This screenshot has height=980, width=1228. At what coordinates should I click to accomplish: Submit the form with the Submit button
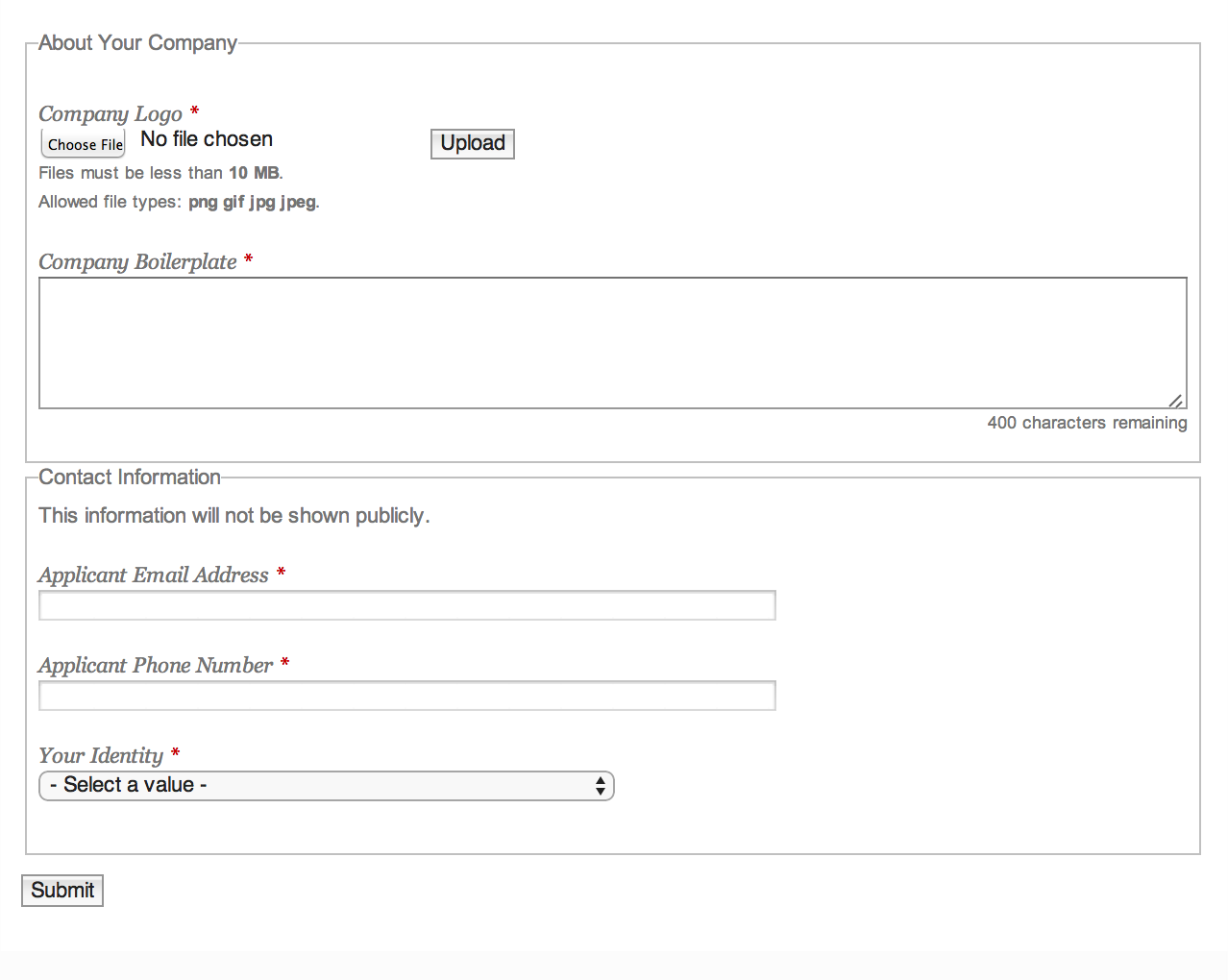pos(62,891)
